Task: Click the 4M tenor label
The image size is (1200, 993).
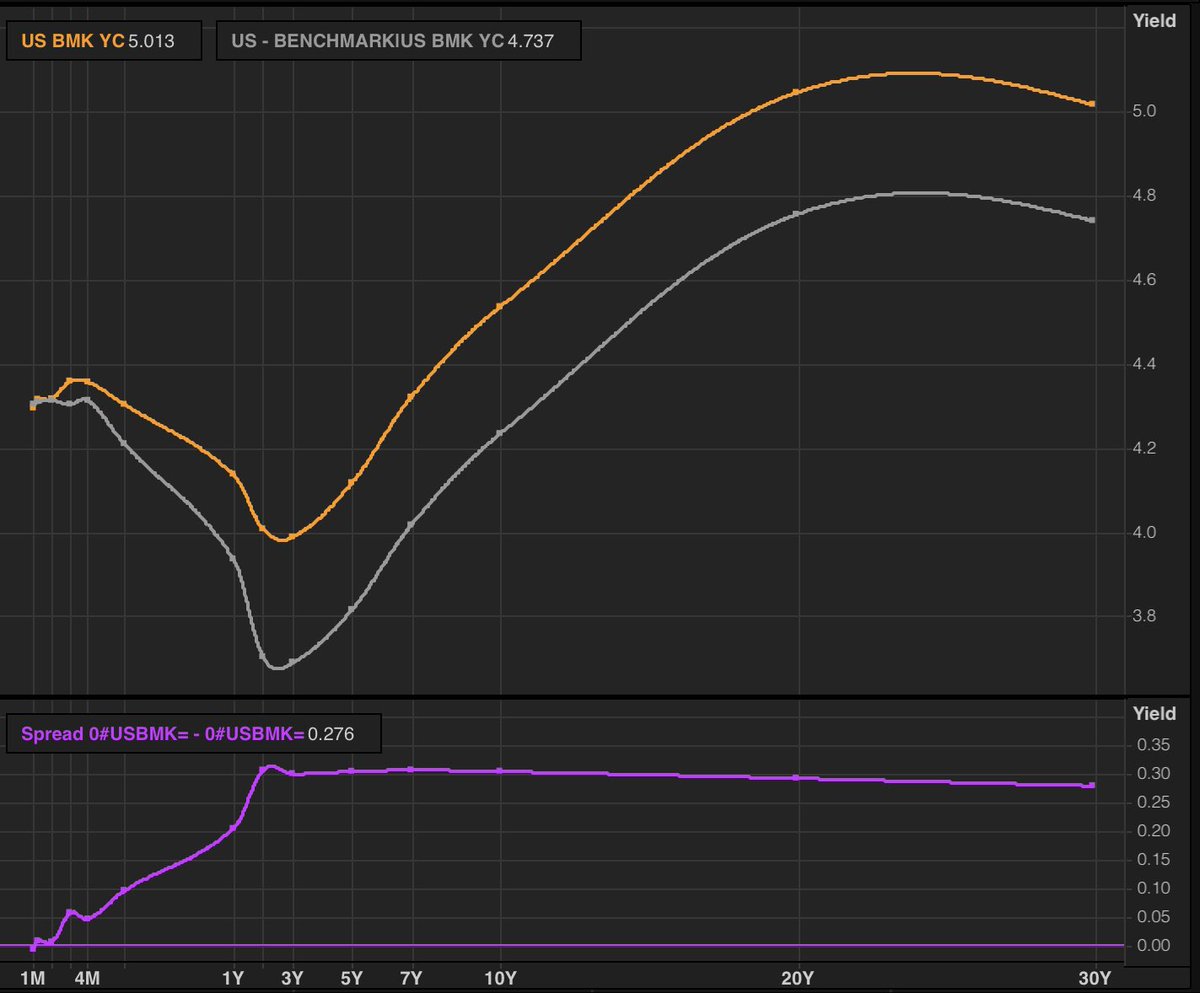Action: 88,978
